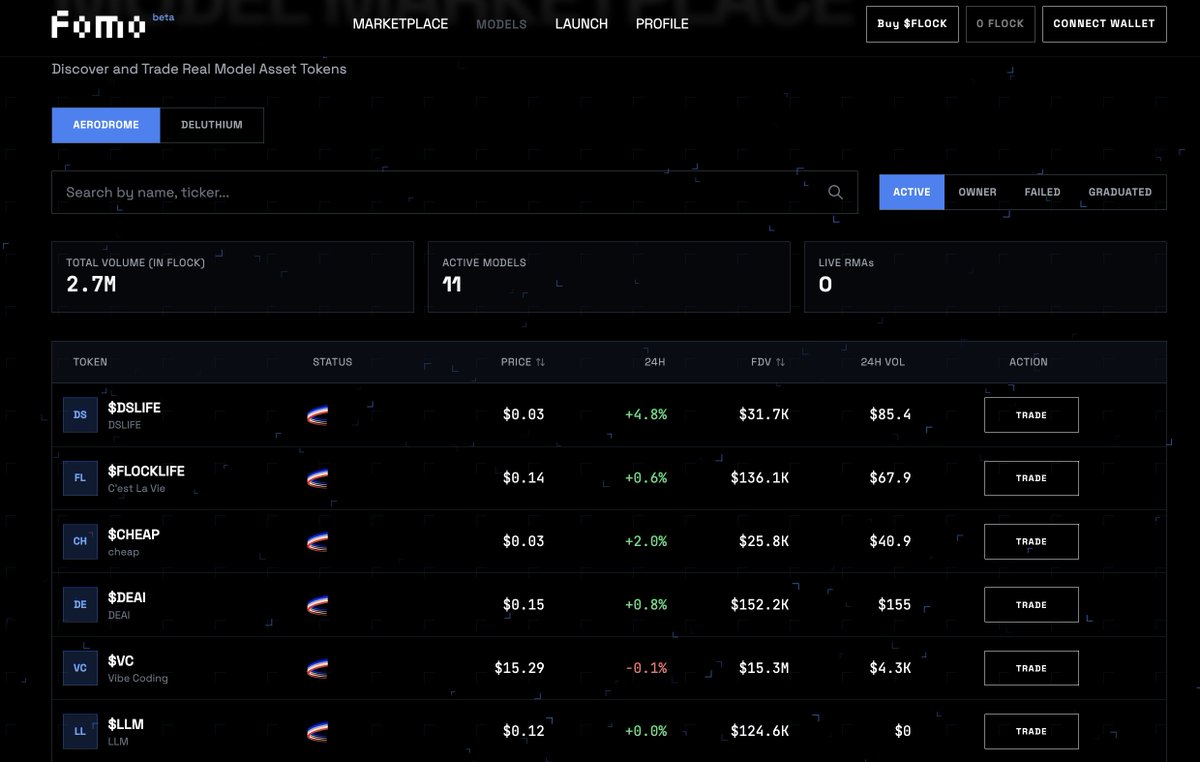
Task: Click the status icon in the $VC row
Action: click(x=317, y=668)
